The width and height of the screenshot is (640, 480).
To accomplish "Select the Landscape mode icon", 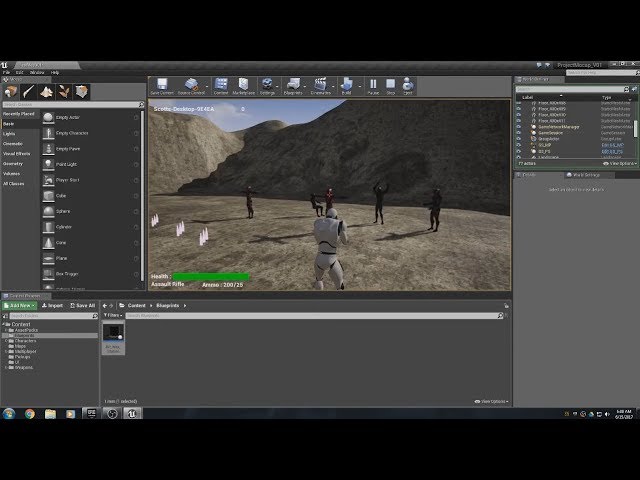I will [x=46, y=91].
